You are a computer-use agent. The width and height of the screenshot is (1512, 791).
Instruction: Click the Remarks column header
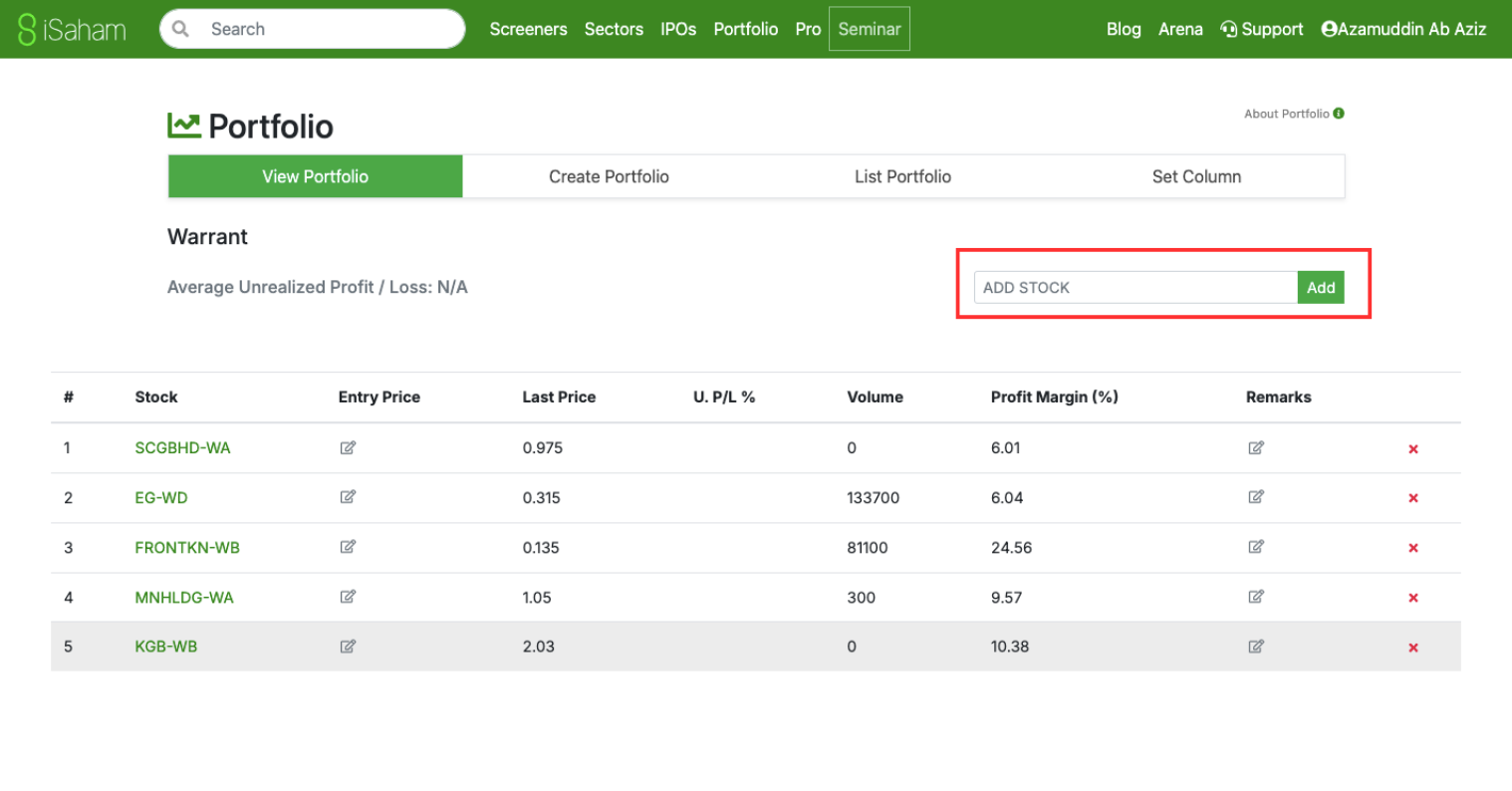(x=1278, y=396)
